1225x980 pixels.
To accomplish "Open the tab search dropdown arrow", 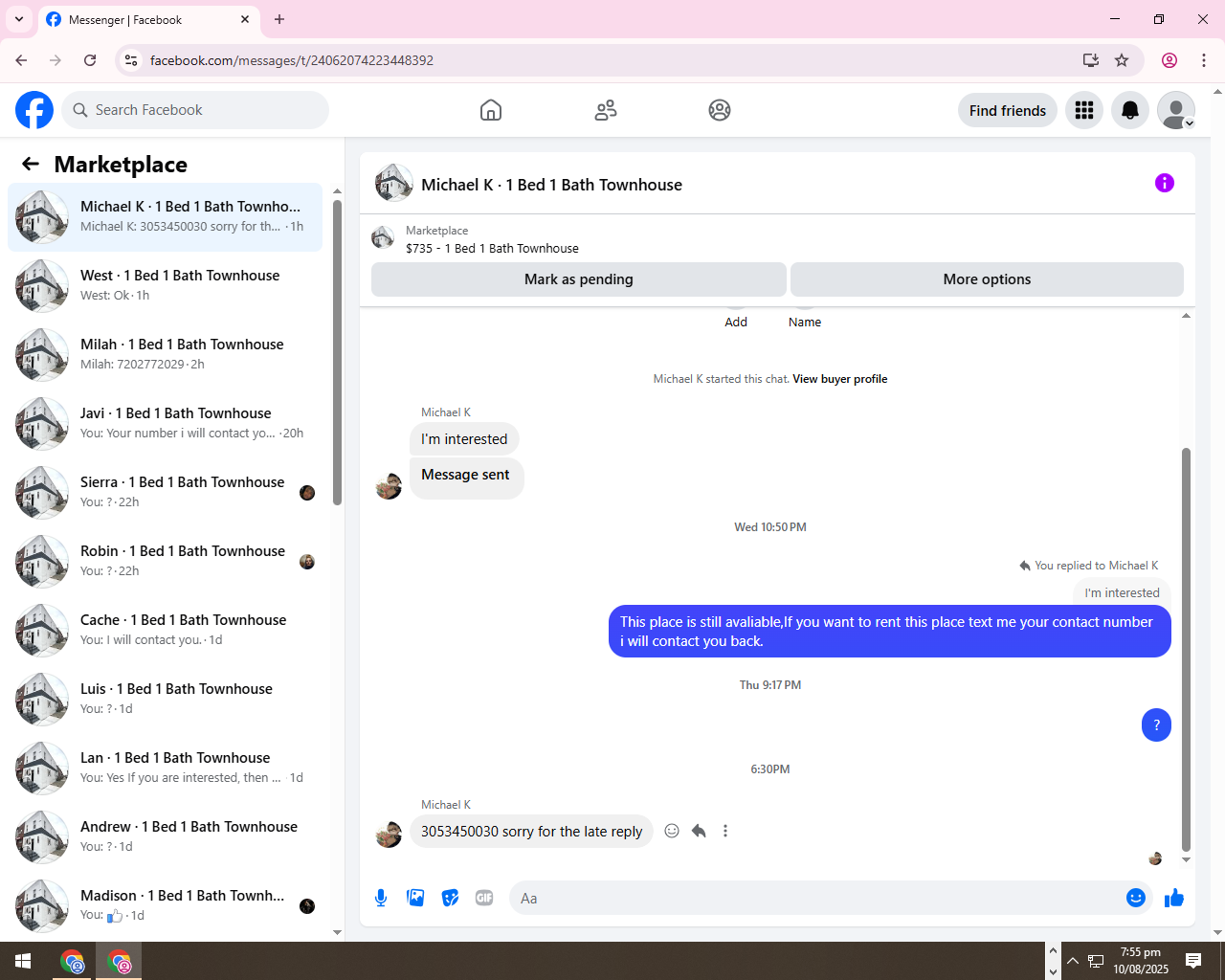I will (18, 19).
